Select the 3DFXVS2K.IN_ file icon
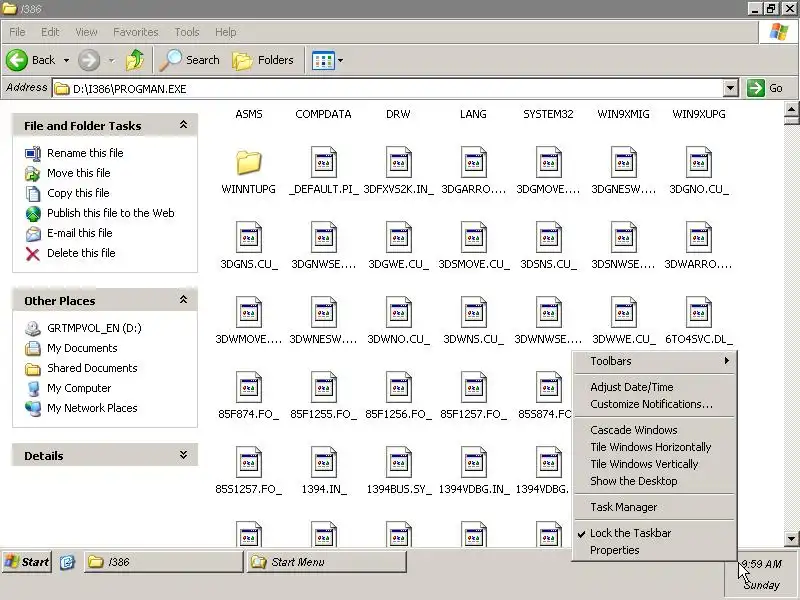 click(398, 162)
